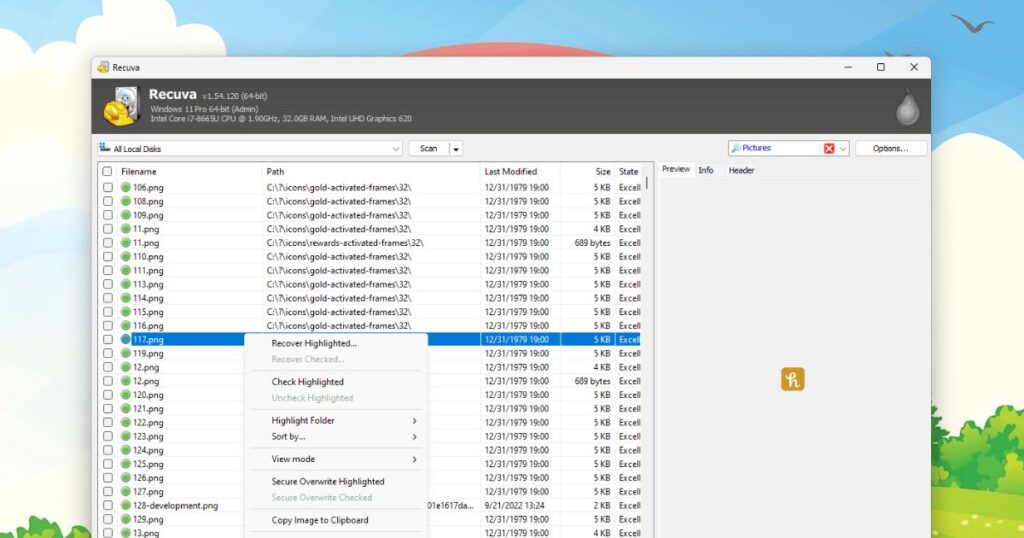
Task: Expand the Highlight Folder submenu
Action: pos(414,421)
